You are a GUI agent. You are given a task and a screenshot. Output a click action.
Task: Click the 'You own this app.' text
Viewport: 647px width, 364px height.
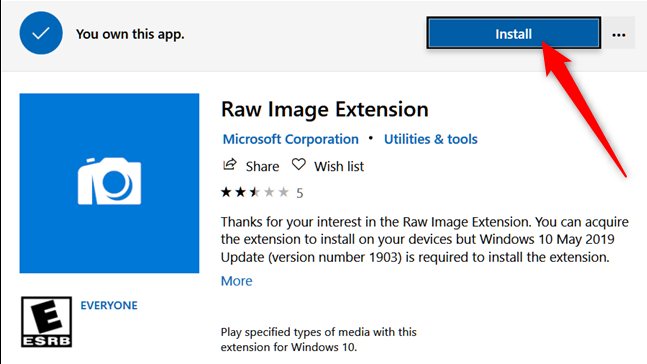(x=130, y=34)
